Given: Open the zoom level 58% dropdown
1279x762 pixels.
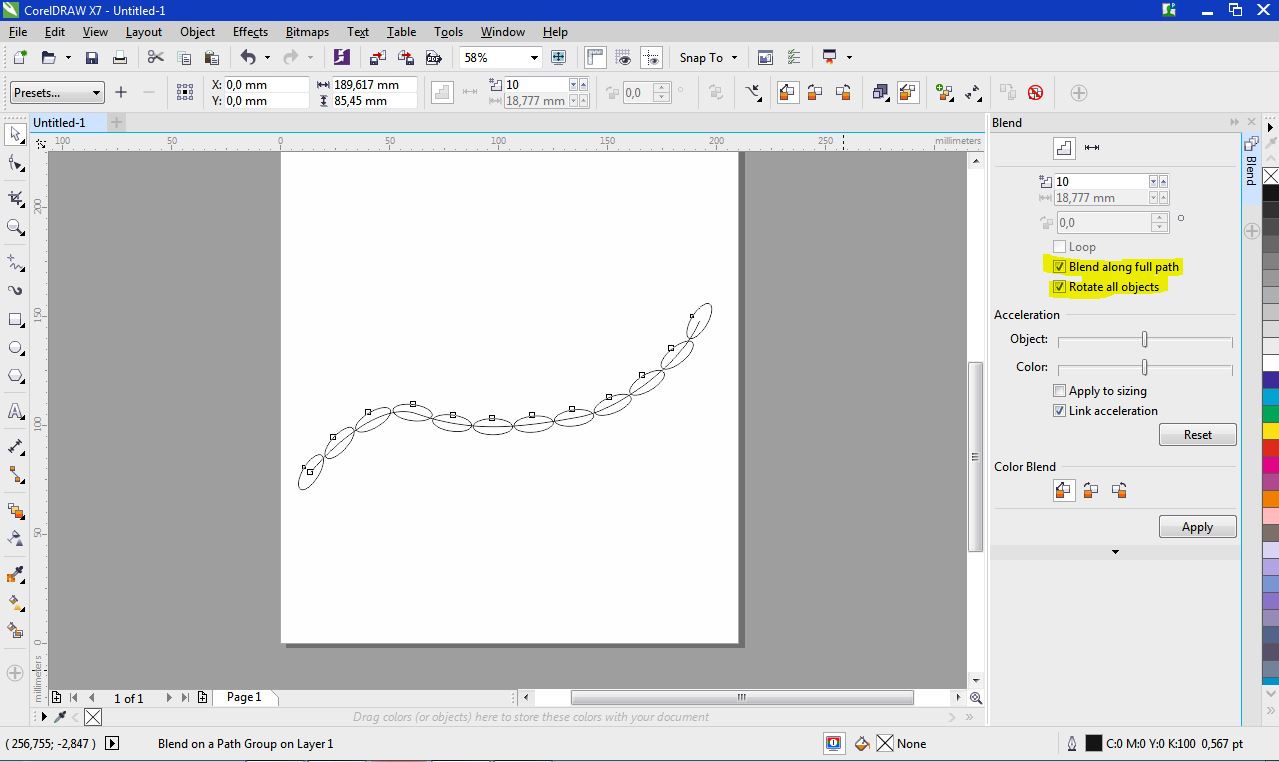Looking at the screenshot, I should pyautogui.click(x=534, y=58).
